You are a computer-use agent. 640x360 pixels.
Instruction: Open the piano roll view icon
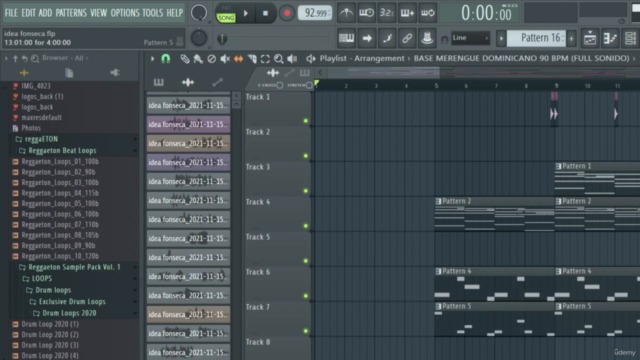346,38
